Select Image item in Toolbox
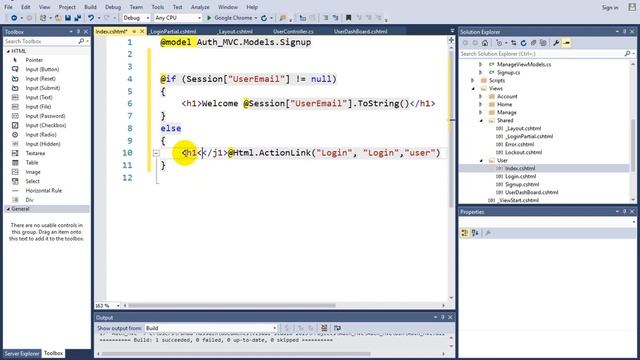Viewport: 640px width, 360px height. (x=33, y=172)
